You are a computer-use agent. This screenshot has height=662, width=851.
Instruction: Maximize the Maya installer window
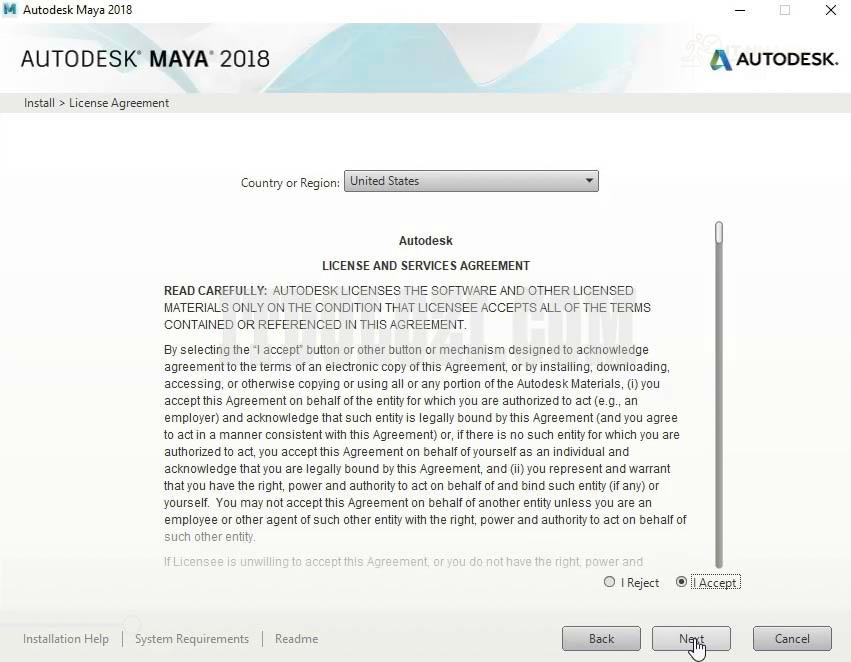785,11
